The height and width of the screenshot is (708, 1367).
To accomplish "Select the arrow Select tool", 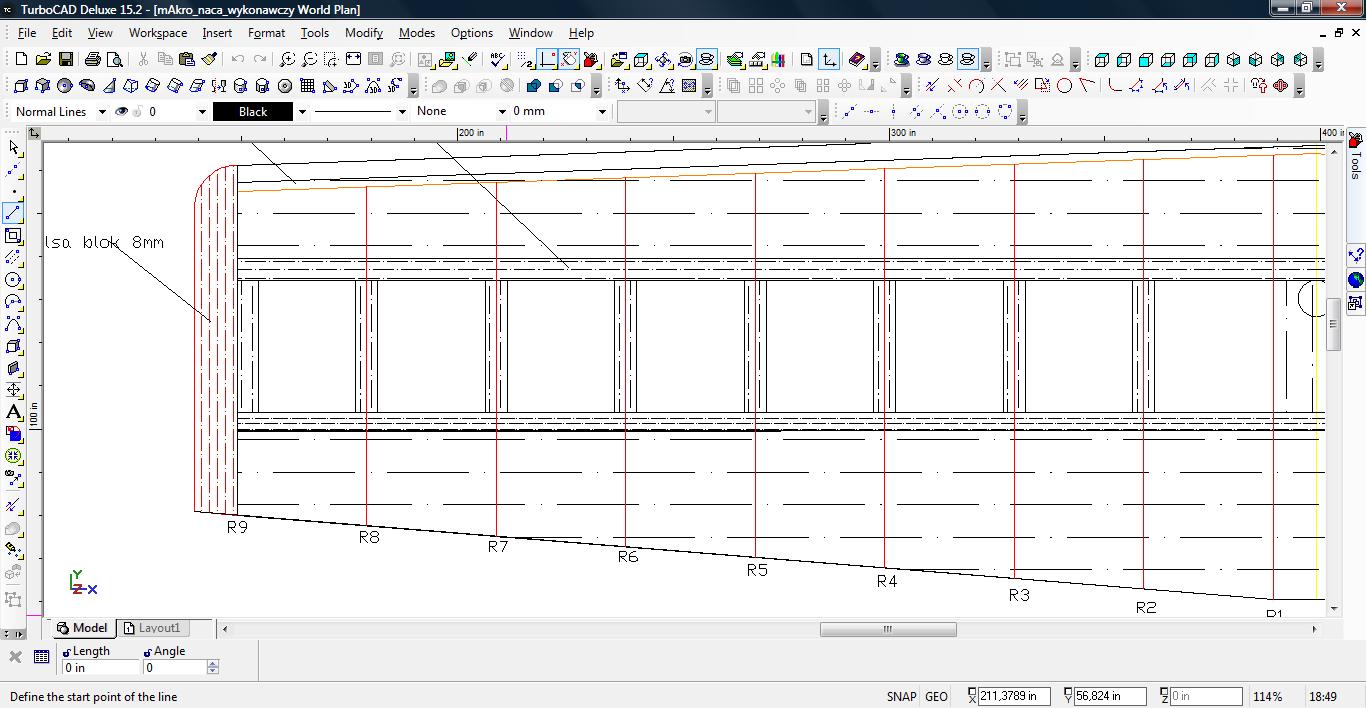I will tap(13, 147).
